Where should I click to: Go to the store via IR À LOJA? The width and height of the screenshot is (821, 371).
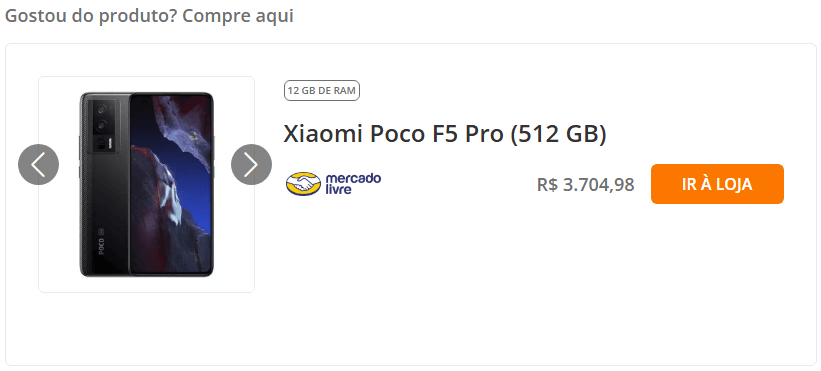pos(717,184)
